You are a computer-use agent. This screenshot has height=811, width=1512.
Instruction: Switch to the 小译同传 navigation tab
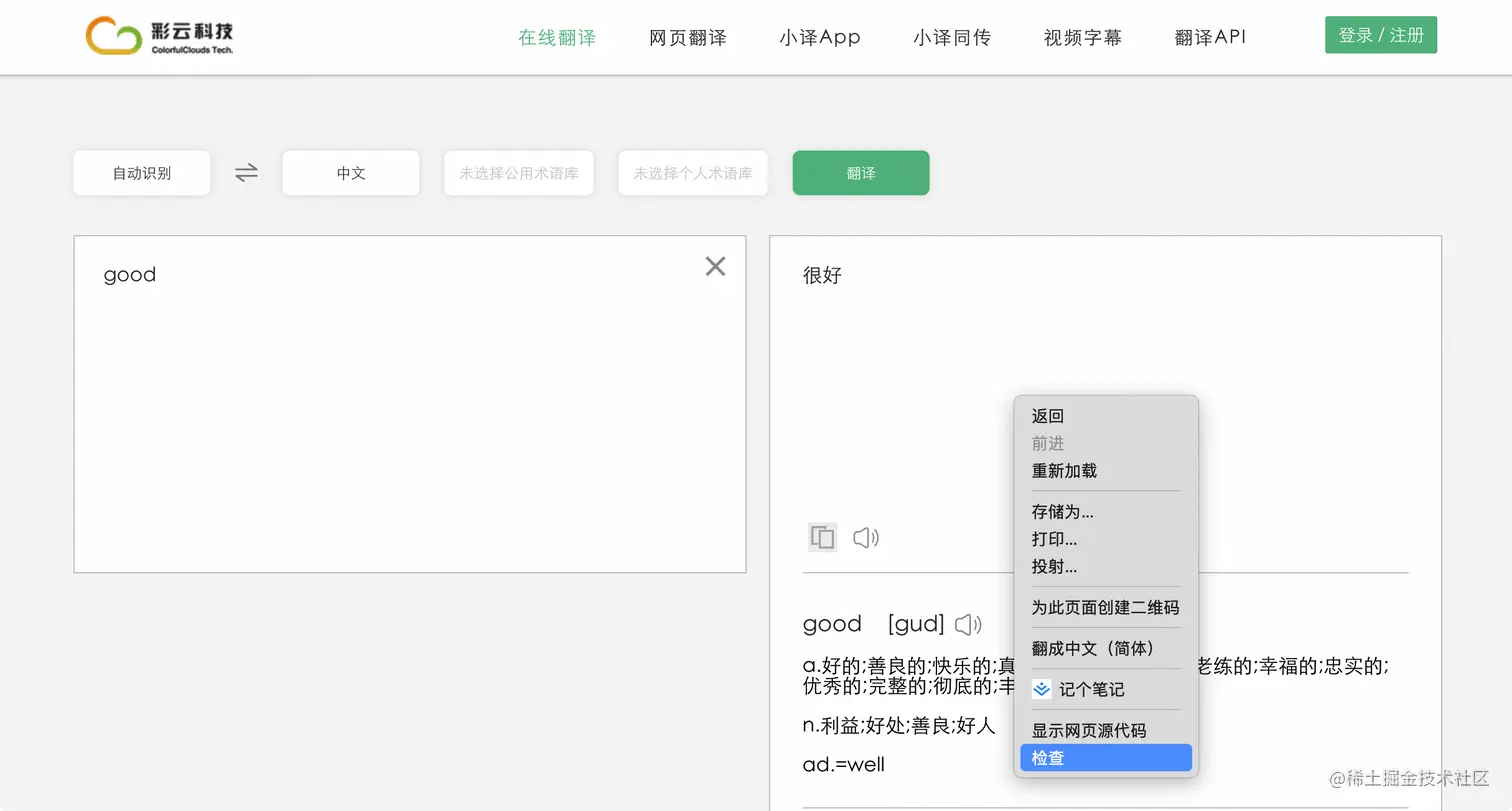(x=952, y=37)
